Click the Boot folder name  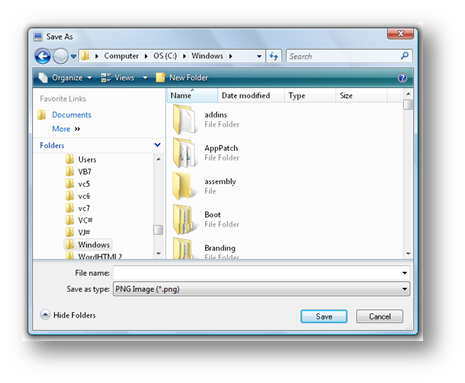[212, 215]
